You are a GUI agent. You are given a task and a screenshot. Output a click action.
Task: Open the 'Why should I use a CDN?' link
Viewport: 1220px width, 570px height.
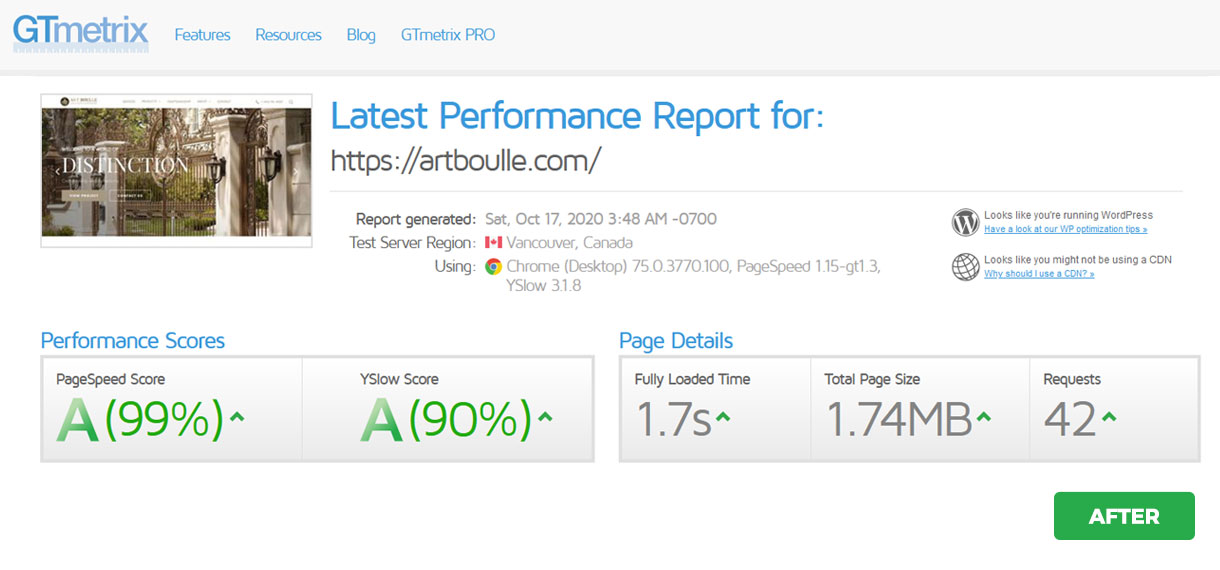(1039, 274)
